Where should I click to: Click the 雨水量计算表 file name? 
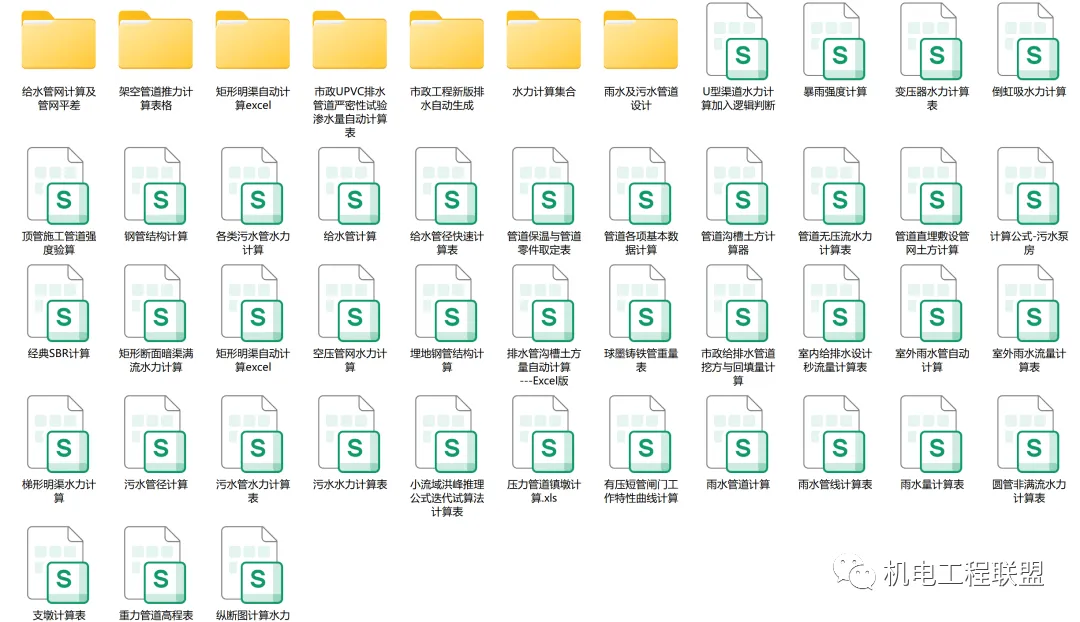pyautogui.click(x=932, y=484)
